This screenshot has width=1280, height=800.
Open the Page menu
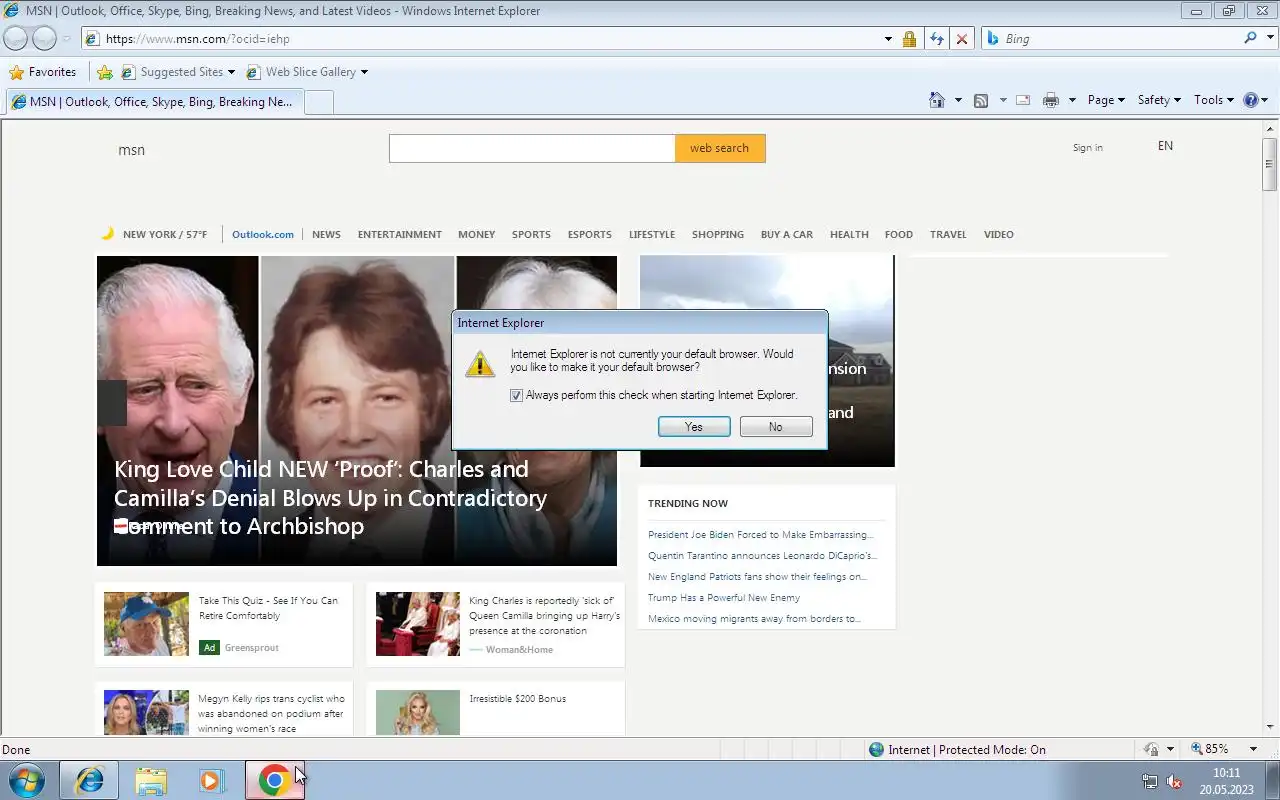click(x=1106, y=100)
